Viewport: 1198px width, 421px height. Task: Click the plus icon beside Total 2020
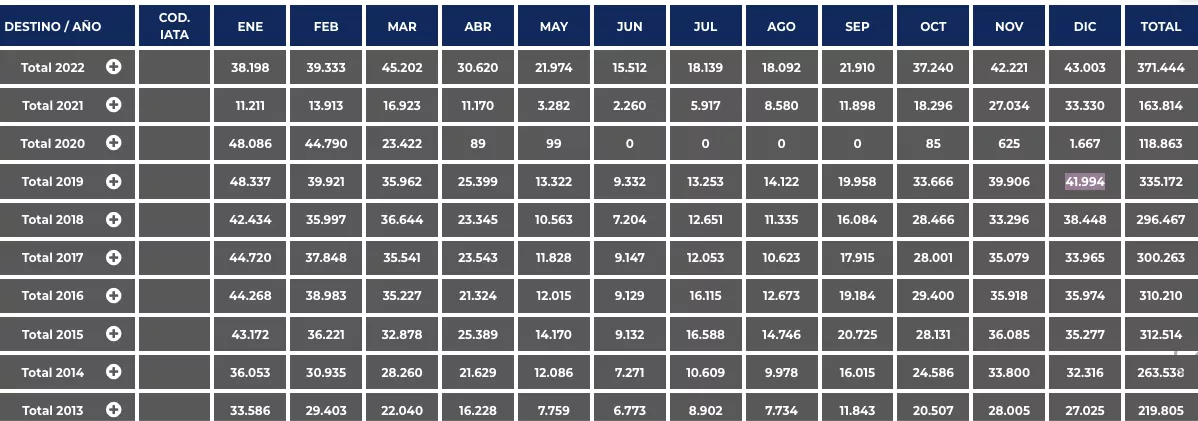point(114,143)
